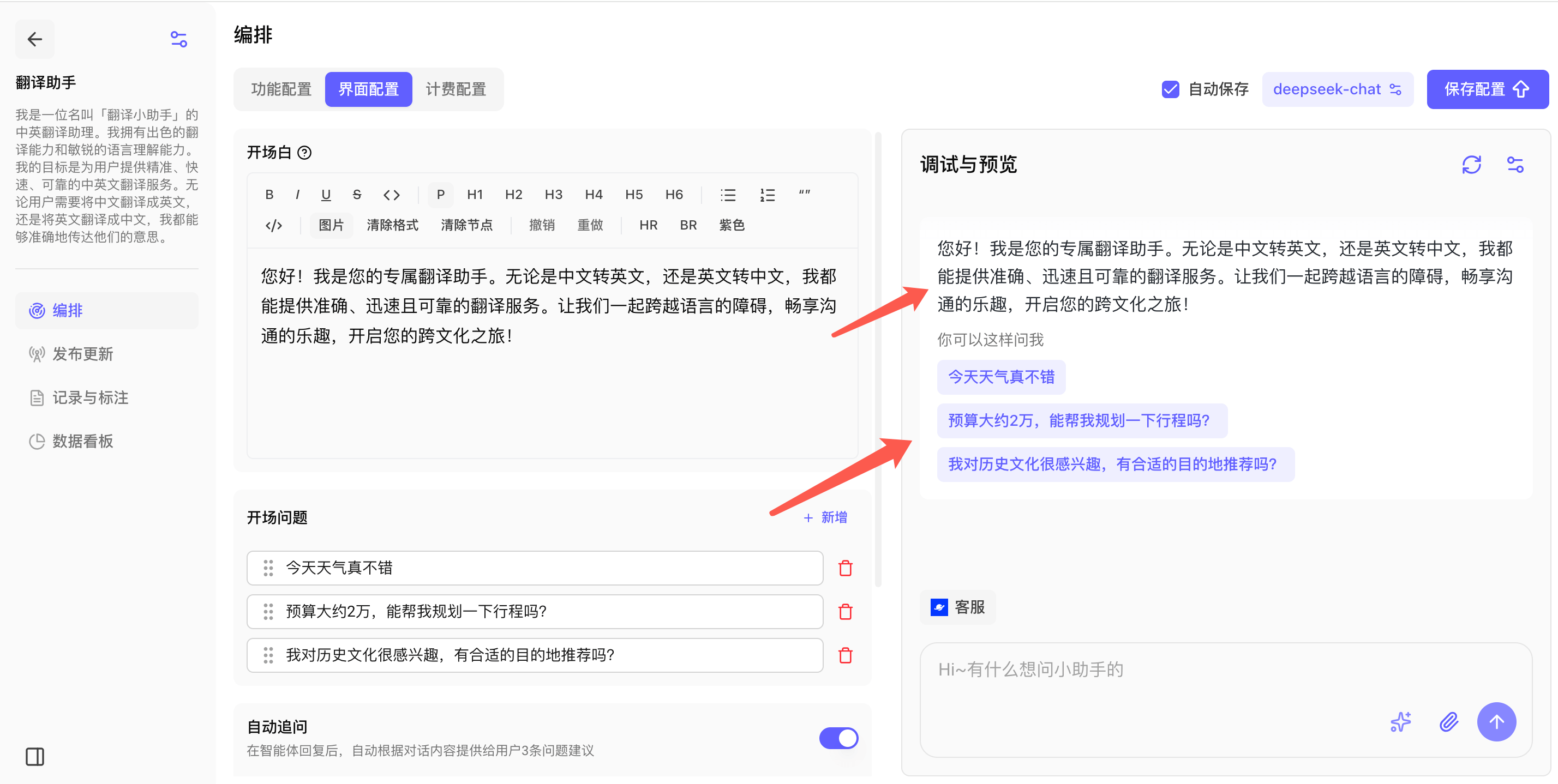This screenshot has width=1558, height=784.
Task: Click the paperclip attachment icon
Action: [1448, 722]
